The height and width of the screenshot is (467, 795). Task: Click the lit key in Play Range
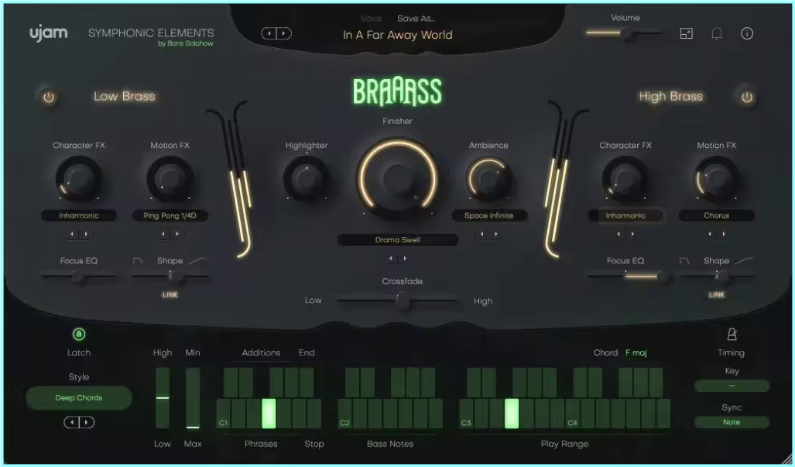(x=512, y=413)
